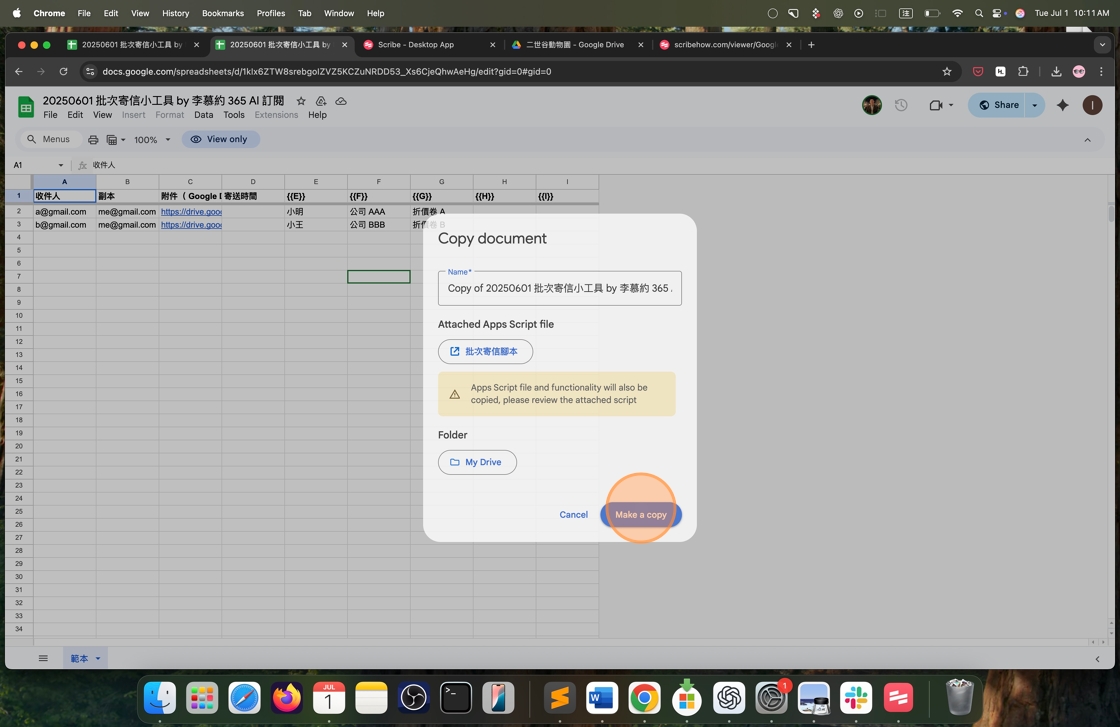Open Finder from the Dock
Viewport: 1120px width, 727px height.
pyautogui.click(x=160, y=698)
